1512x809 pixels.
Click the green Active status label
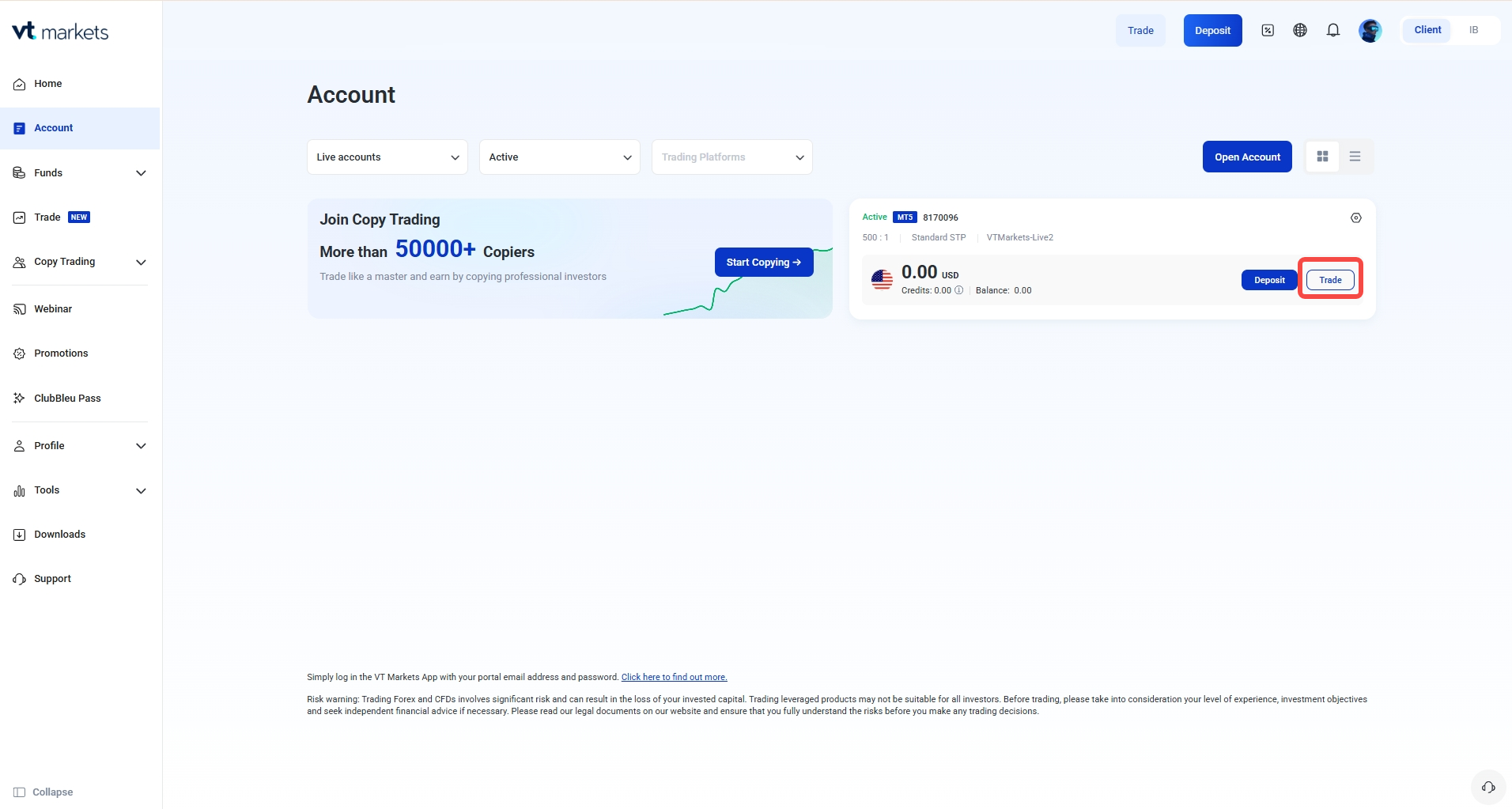[x=875, y=217]
